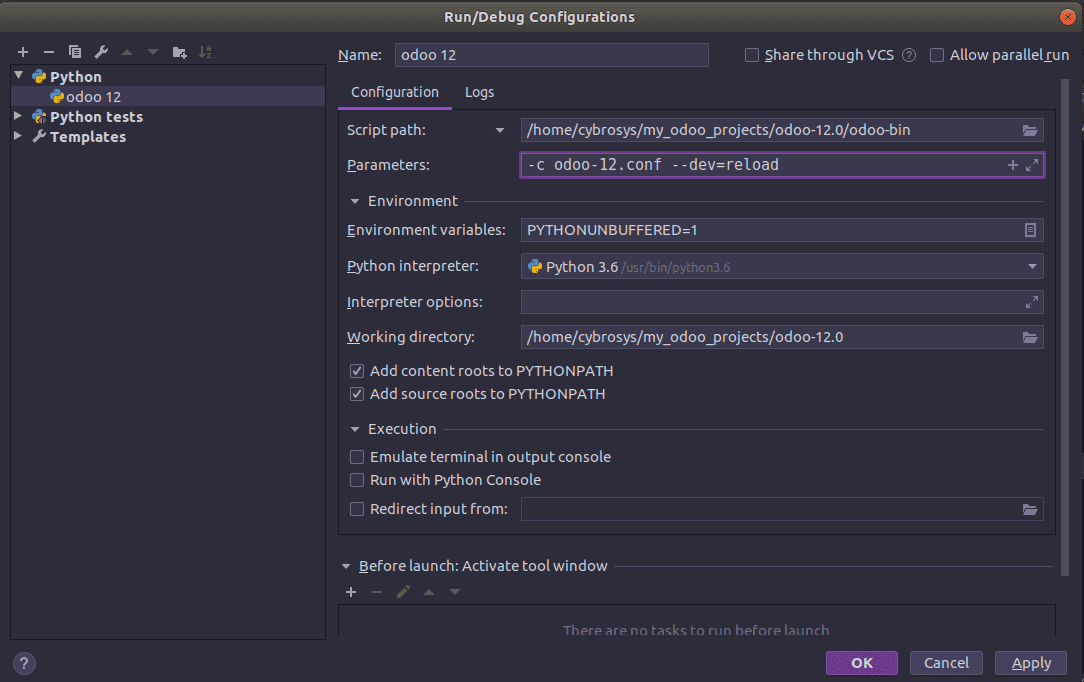
Task: Uncheck Add content roots to PYTHONPATH
Action: 357,371
